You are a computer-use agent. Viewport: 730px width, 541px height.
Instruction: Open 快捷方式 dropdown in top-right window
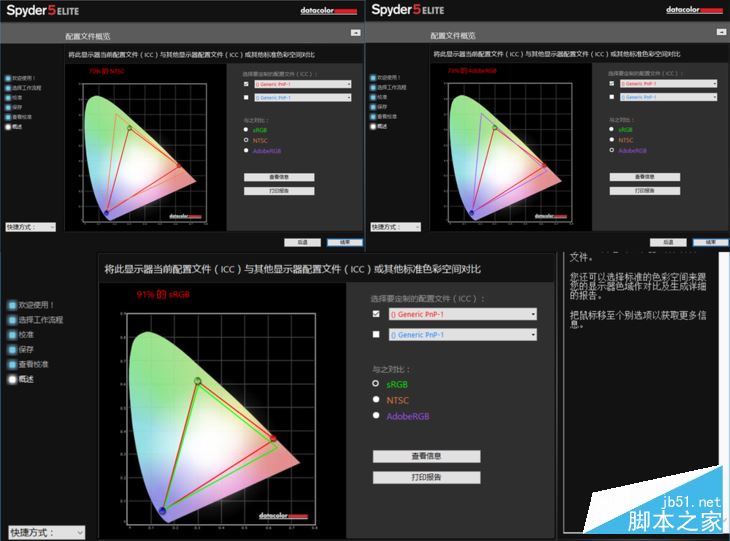click(396, 227)
